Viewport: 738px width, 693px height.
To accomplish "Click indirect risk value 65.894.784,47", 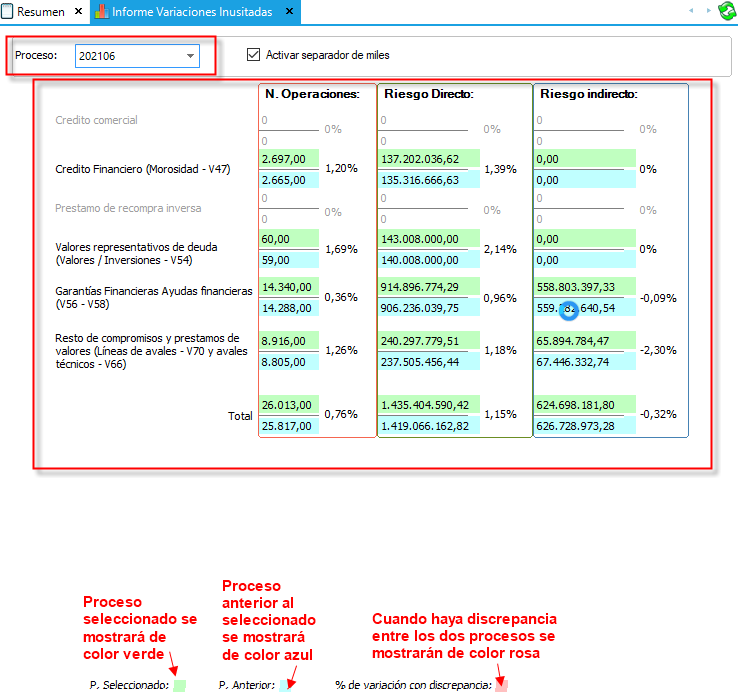I will pyautogui.click(x=585, y=341).
